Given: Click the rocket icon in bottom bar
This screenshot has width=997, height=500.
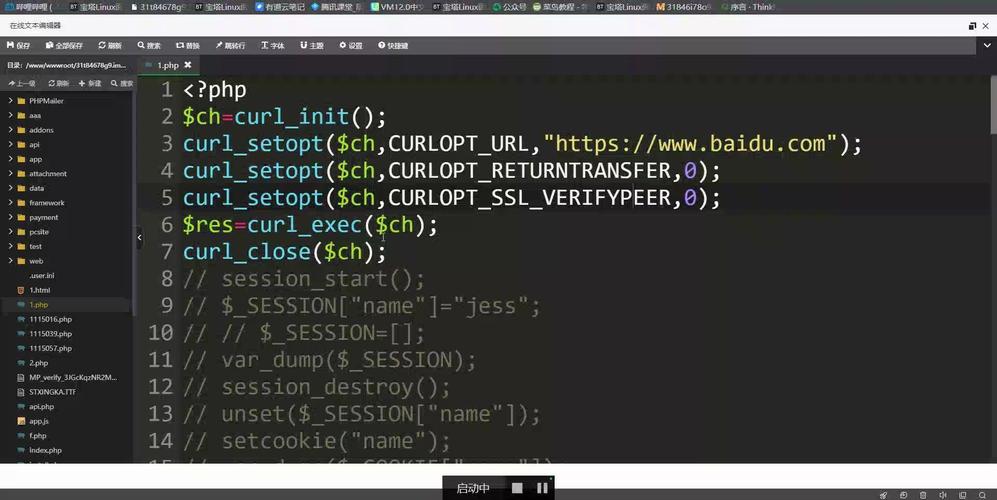Looking at the screenshot, I should 883,495.
